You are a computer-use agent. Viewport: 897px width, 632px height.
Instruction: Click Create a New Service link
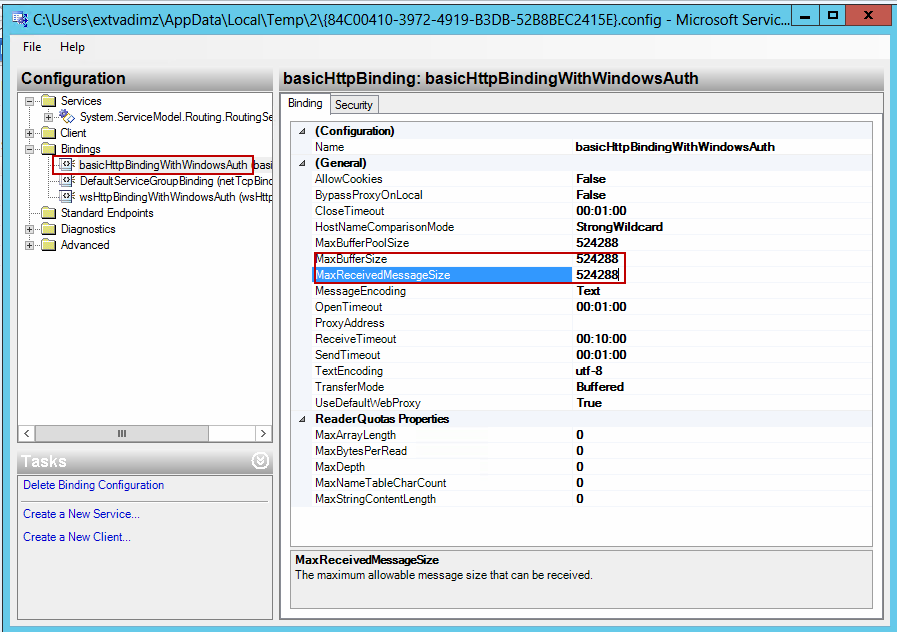pos(81,514)
